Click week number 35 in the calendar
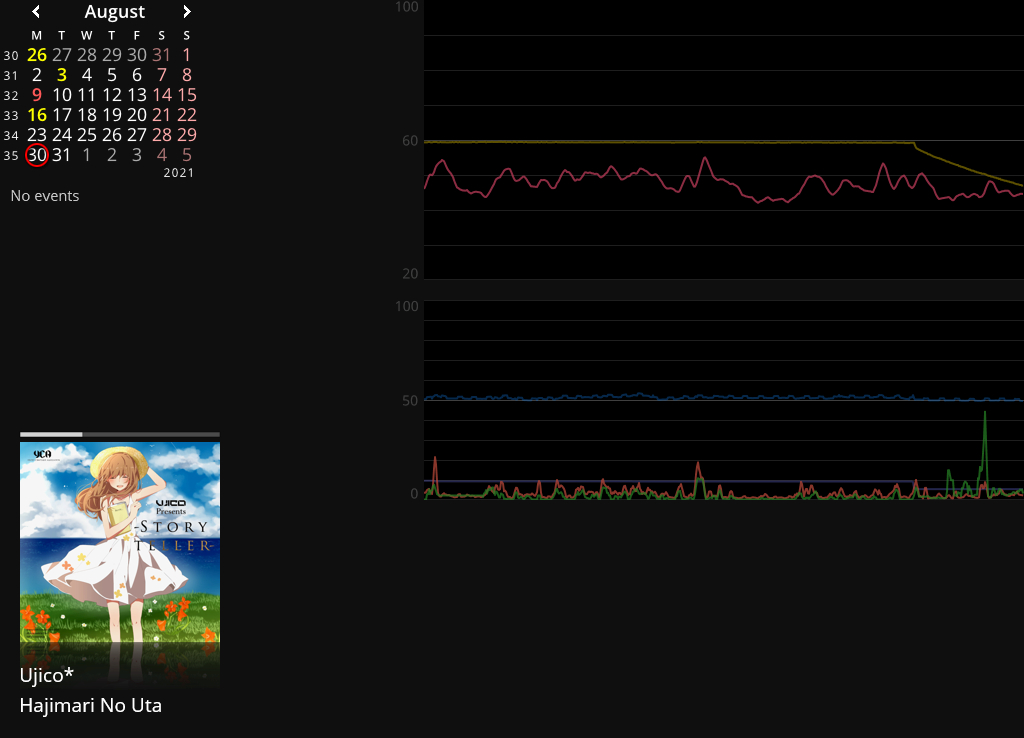This screenshot has width=1024, height=738. click(11, 155)
